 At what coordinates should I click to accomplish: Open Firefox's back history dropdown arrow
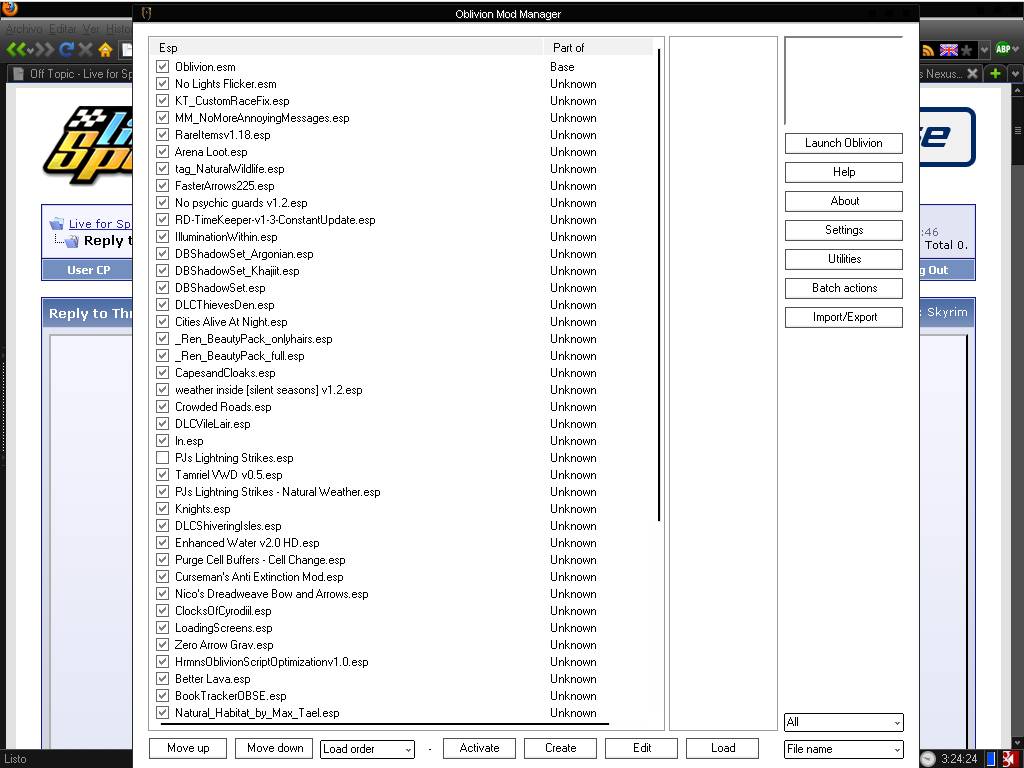(30, 50)
